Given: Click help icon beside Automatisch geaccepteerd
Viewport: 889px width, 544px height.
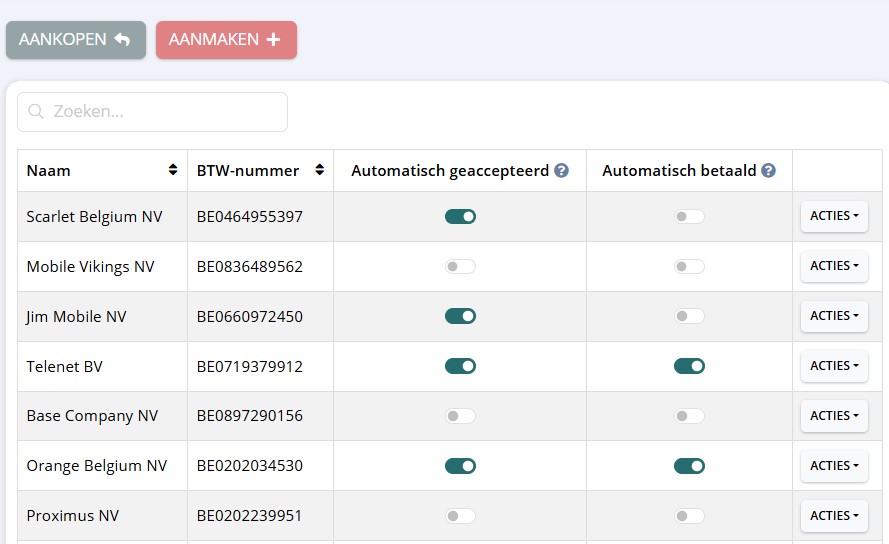Looking at the screenshot, I should tap(562, 171).
